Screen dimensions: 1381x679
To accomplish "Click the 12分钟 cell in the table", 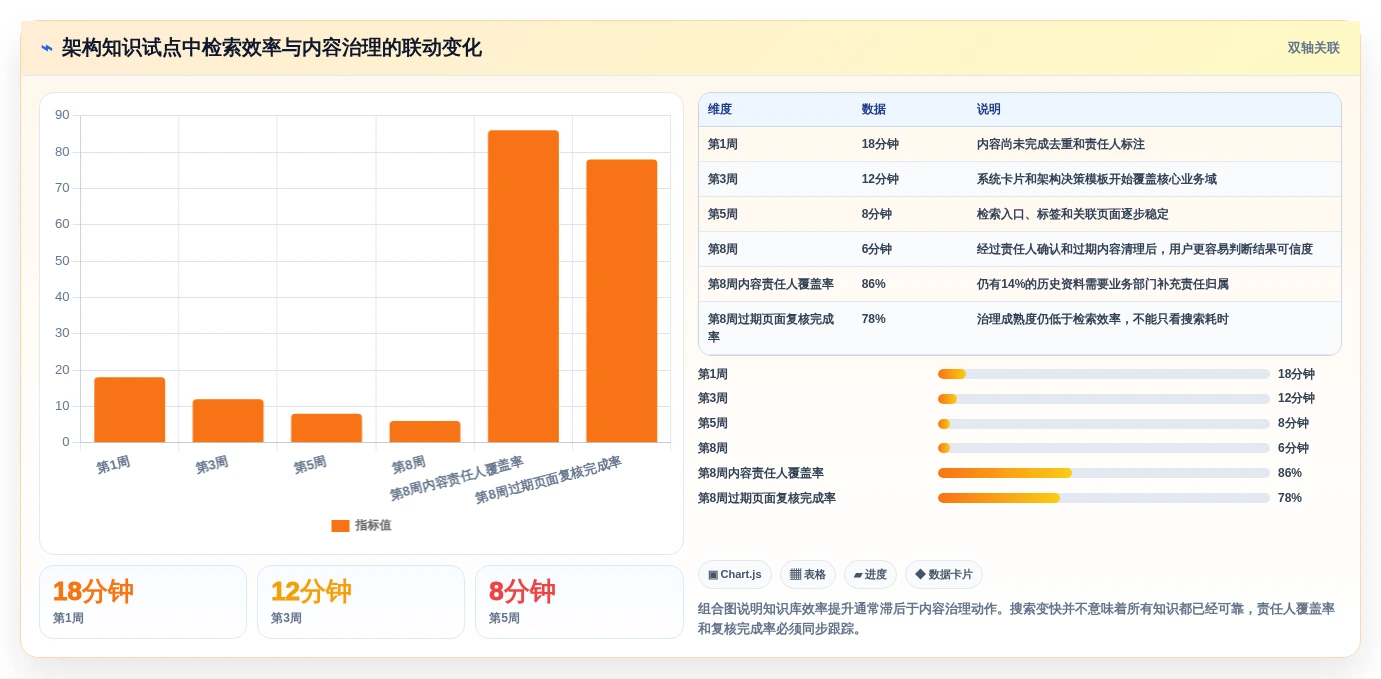I will pyautogui.click(x=880, y=179).
